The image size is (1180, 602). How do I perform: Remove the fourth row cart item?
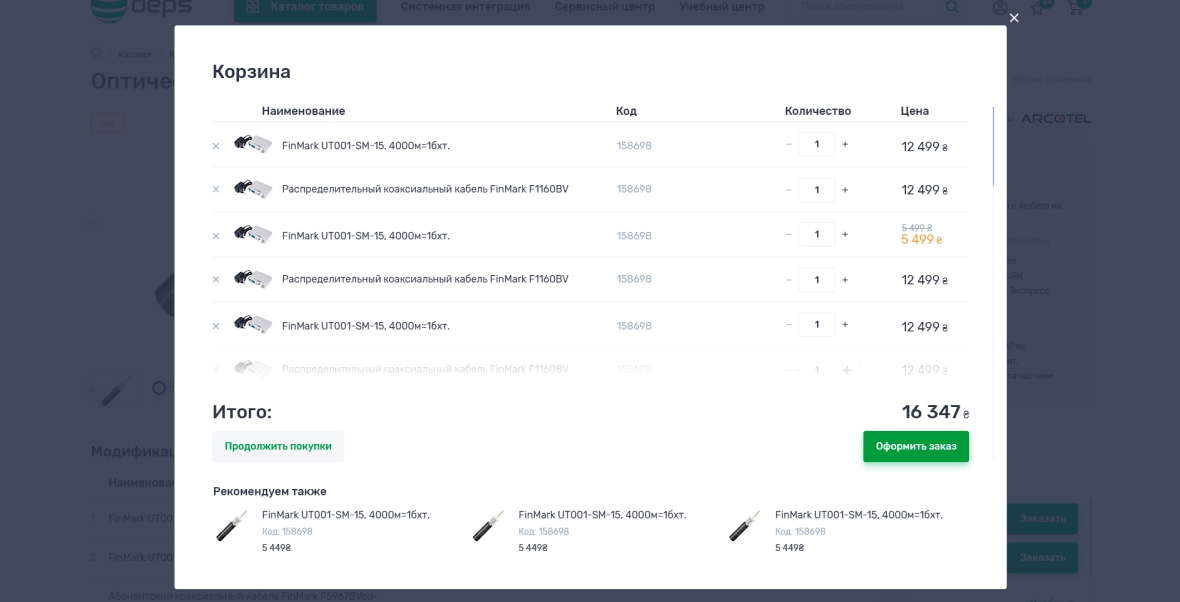[216, 280]
